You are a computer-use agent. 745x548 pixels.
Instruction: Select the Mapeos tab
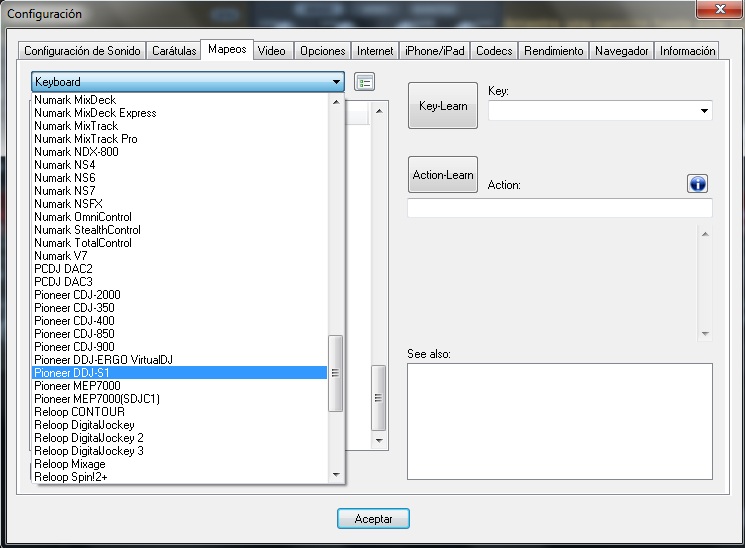click(x=227, y=49)
